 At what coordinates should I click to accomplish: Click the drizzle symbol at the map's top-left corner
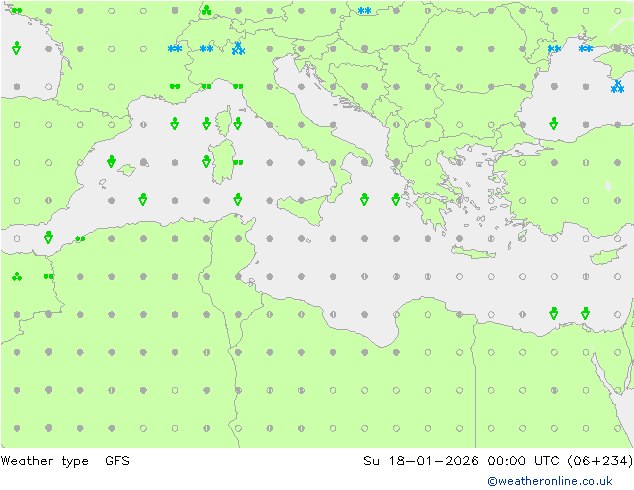point(17,11)
